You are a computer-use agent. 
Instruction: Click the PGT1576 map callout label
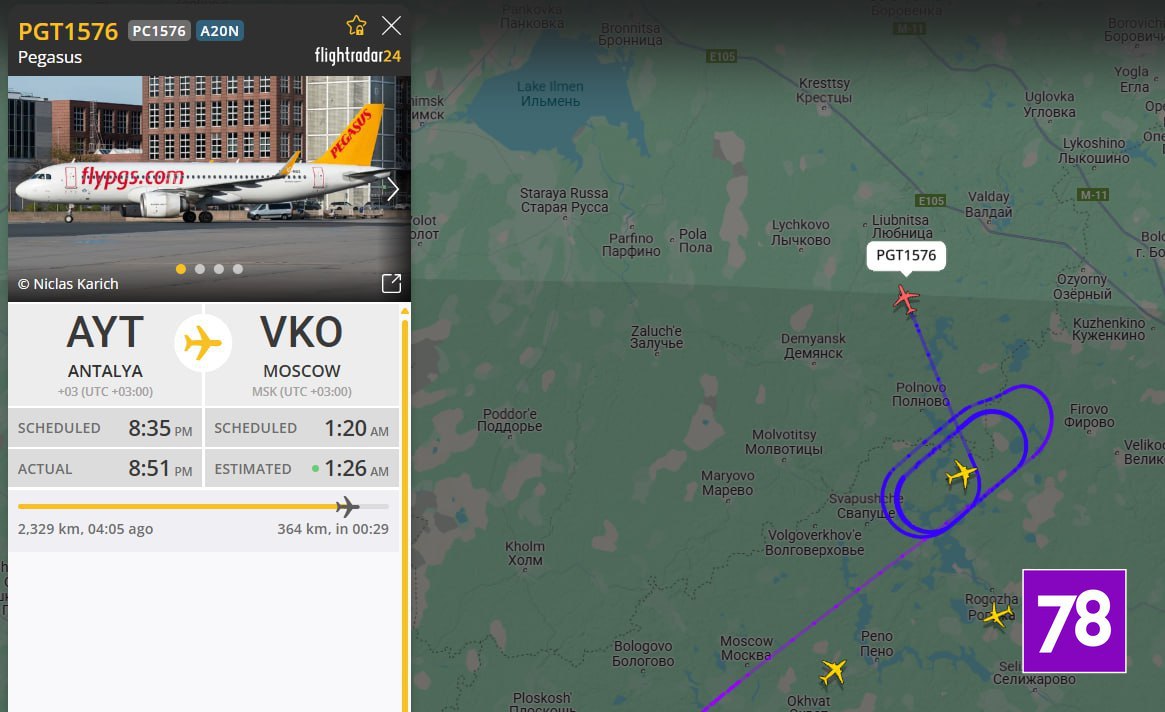coord(906,256)
